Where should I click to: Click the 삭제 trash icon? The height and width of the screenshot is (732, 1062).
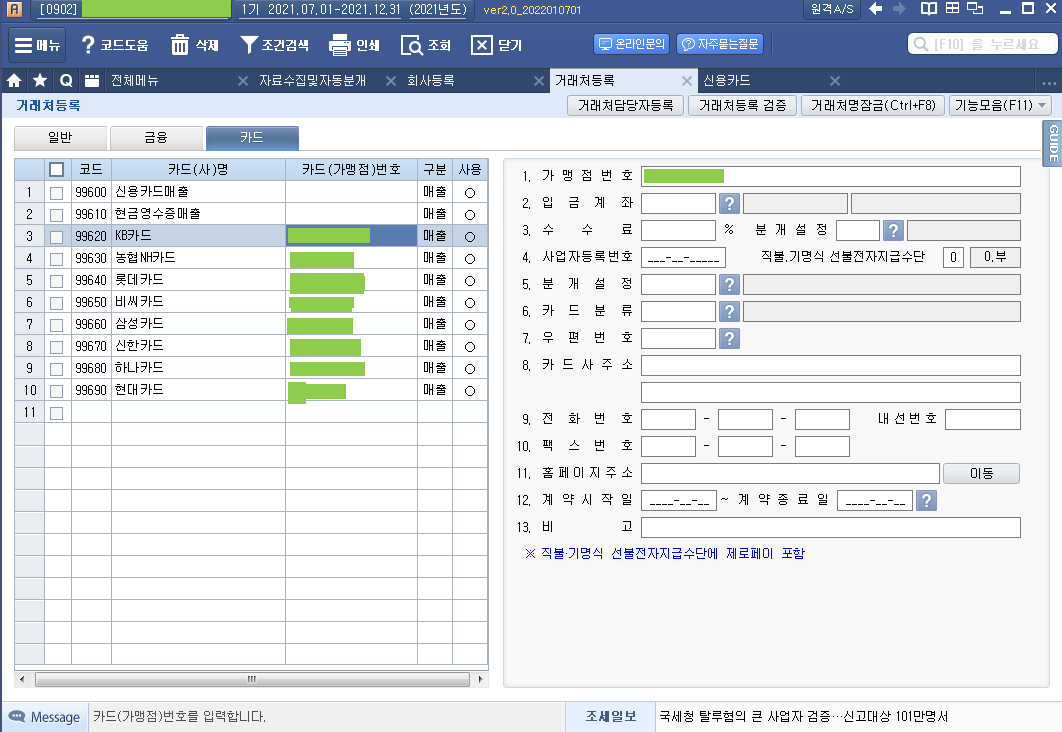[x=180, y=45]
